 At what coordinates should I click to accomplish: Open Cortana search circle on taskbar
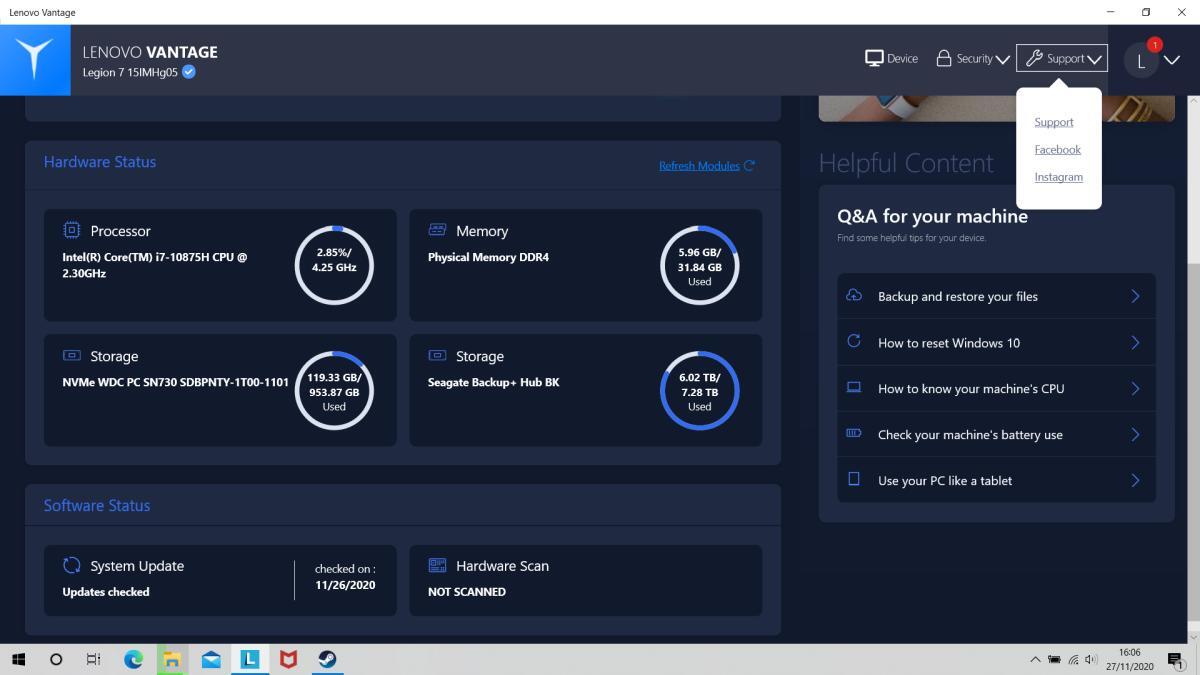pos(56,659)
